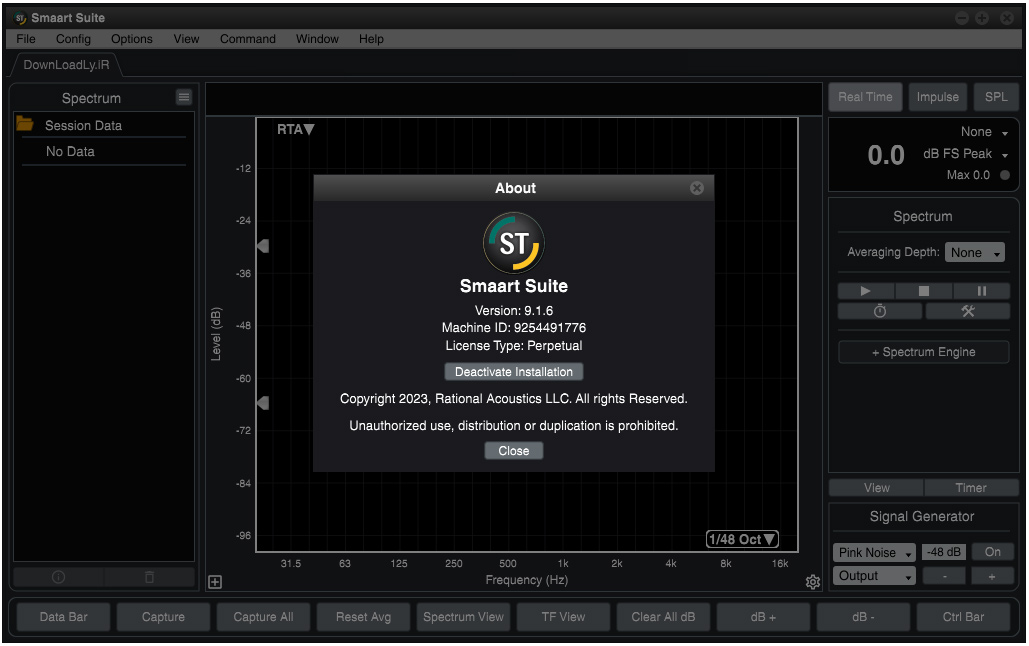This screenshot has height=646, width=1029.
Task: Click the Version: 9.1.6 text
Action: (x=514, y=311)
